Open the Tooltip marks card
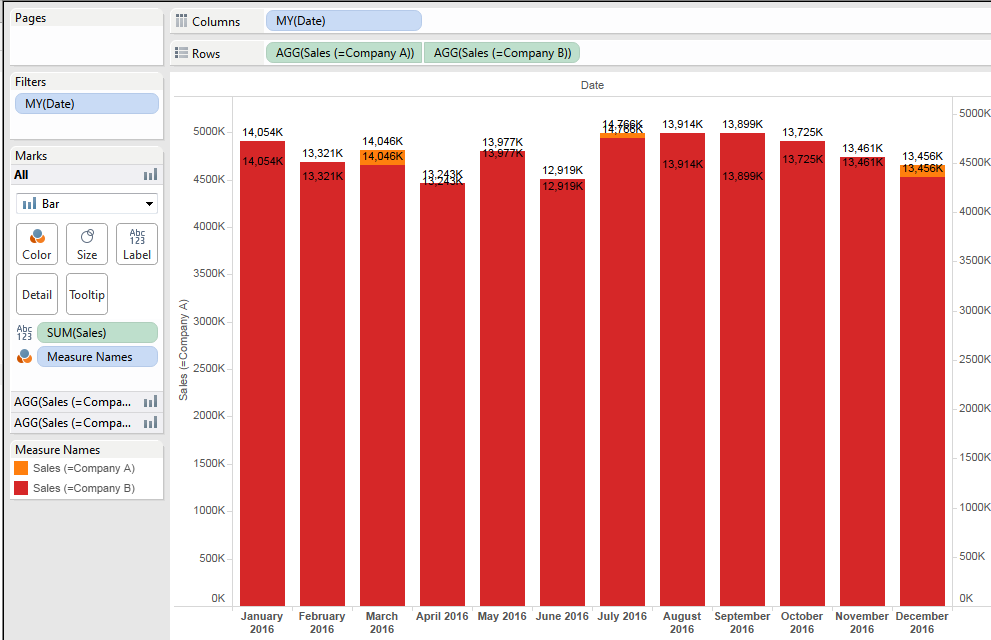This screenshot has height=640, width=991. click(87, 294)
